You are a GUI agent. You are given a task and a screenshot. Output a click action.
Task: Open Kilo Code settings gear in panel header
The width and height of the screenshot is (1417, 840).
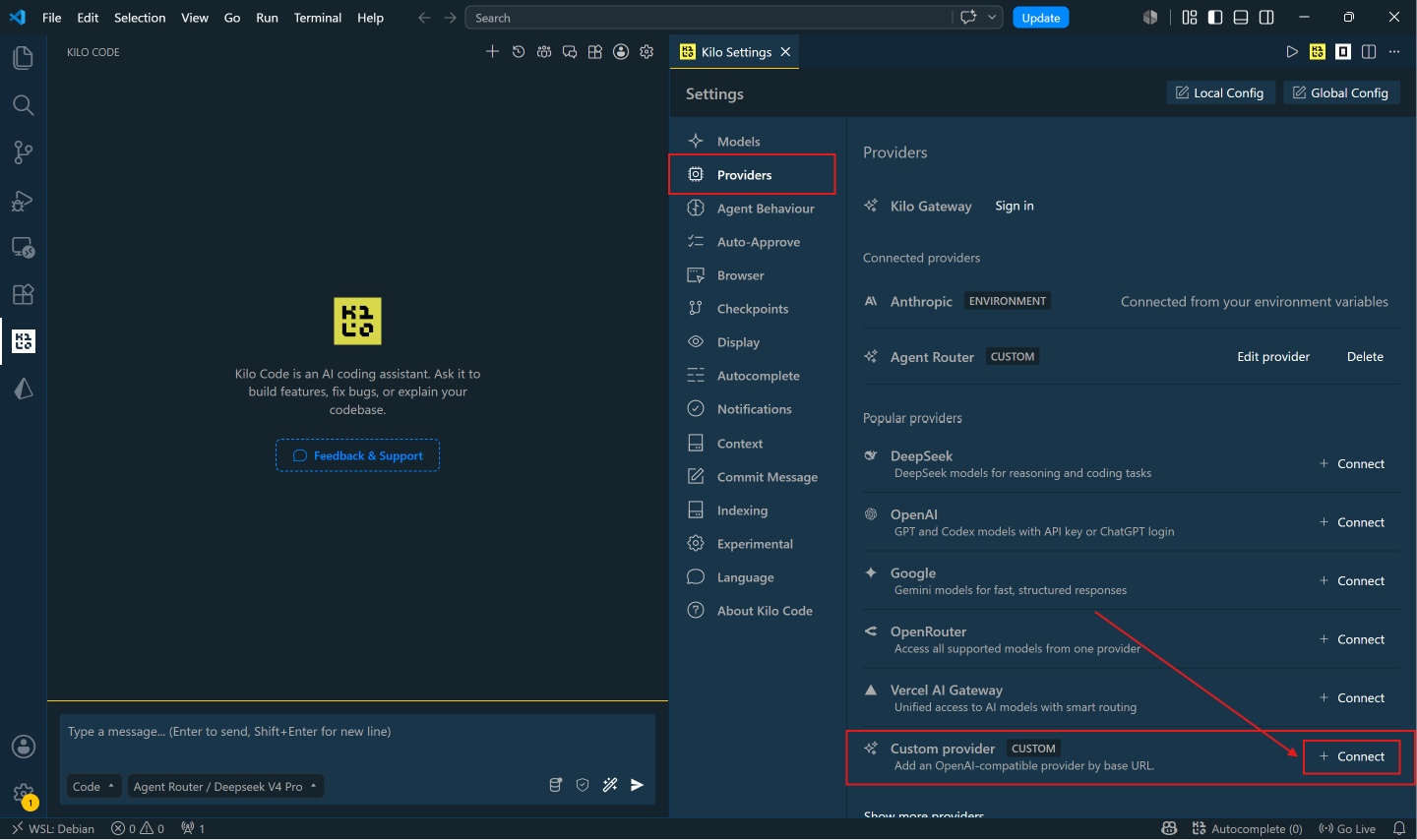point(647,52)
